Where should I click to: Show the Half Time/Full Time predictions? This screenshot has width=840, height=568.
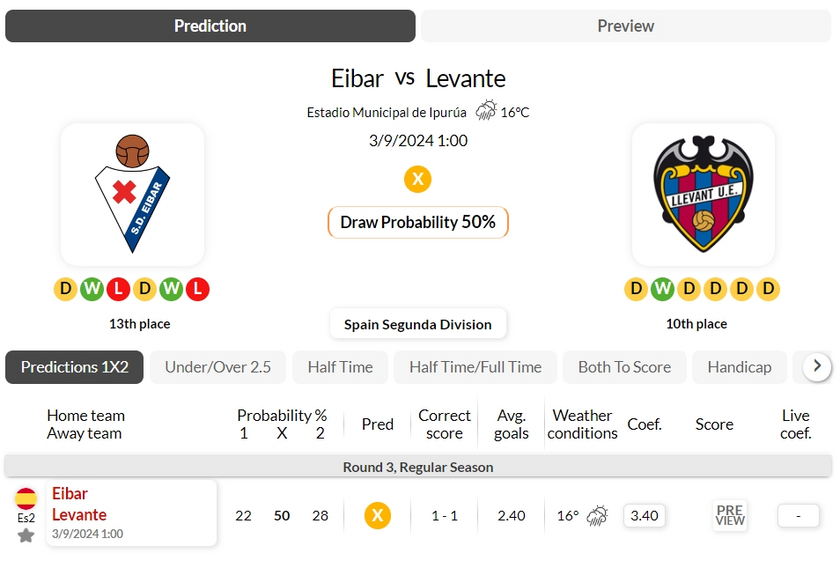[x=475, y=367]
